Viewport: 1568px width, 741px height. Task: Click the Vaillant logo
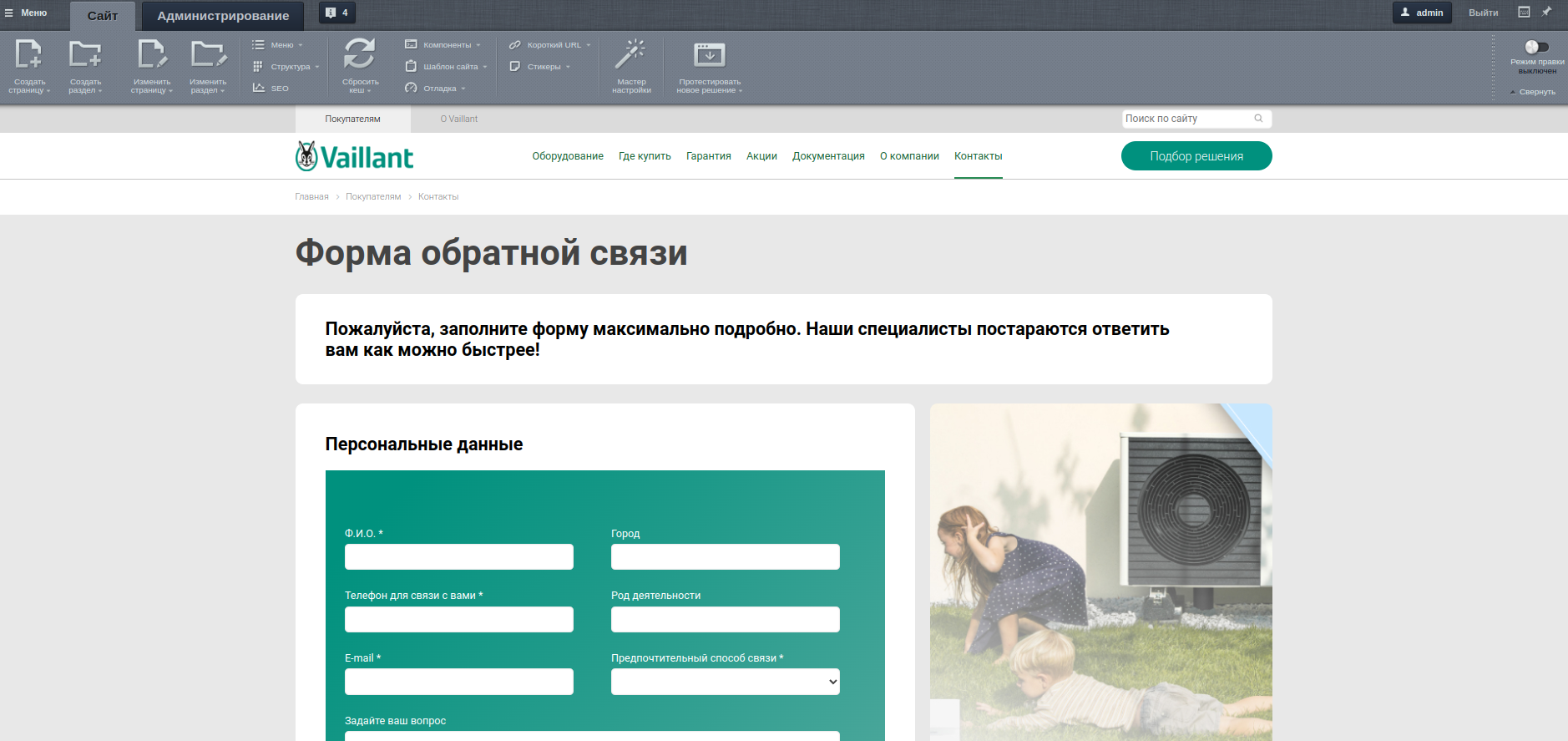coord(354,156)
